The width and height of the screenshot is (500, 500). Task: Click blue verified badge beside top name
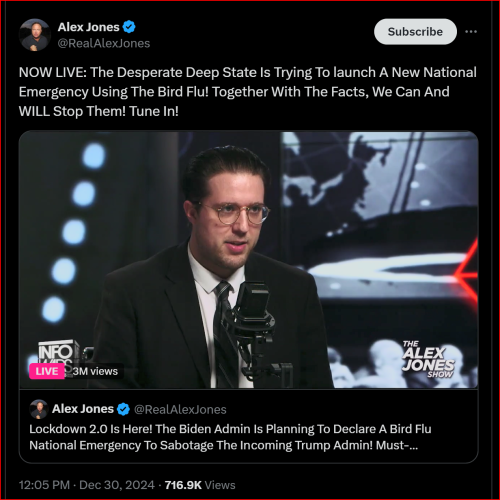click(x=129, y=27)
